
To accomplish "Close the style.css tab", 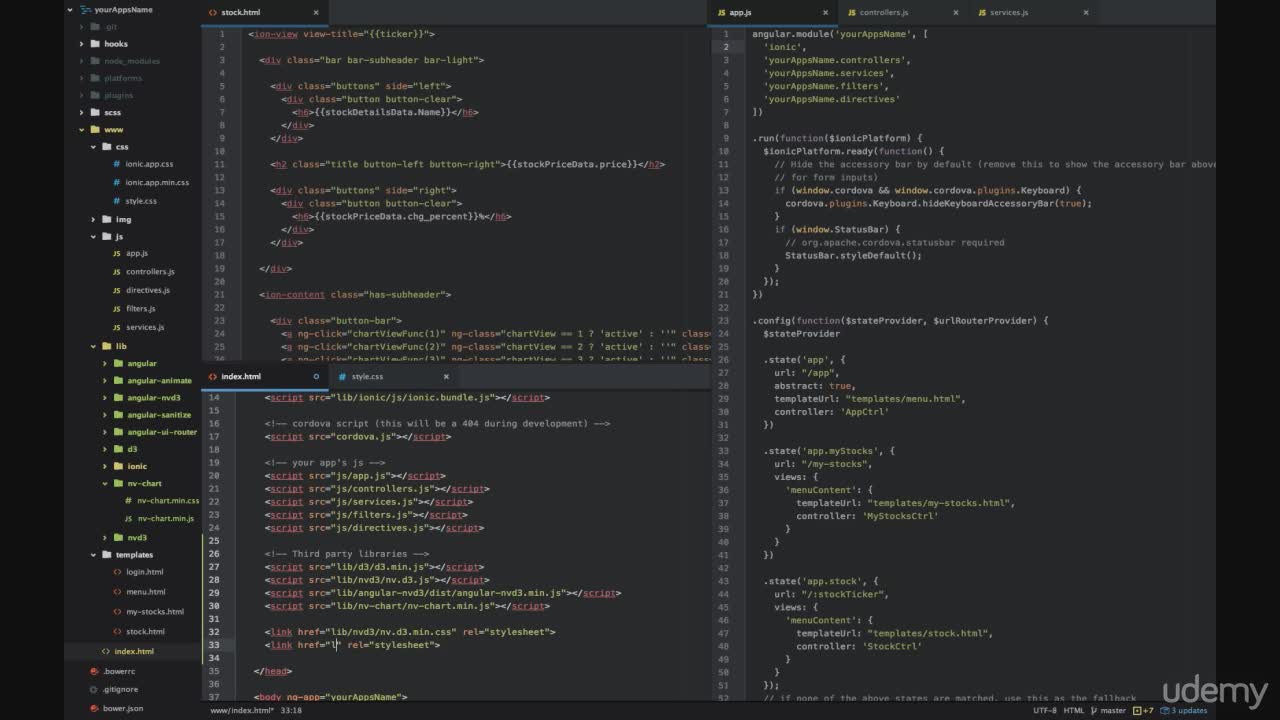I will pyautogui.click(x=446, y=376).
